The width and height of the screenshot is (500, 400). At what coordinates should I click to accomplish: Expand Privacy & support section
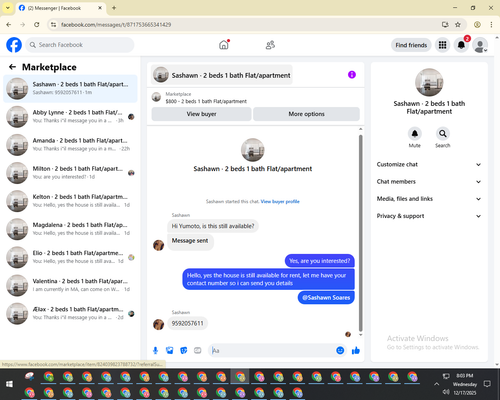pyautogui.click(x=429, y=216)
